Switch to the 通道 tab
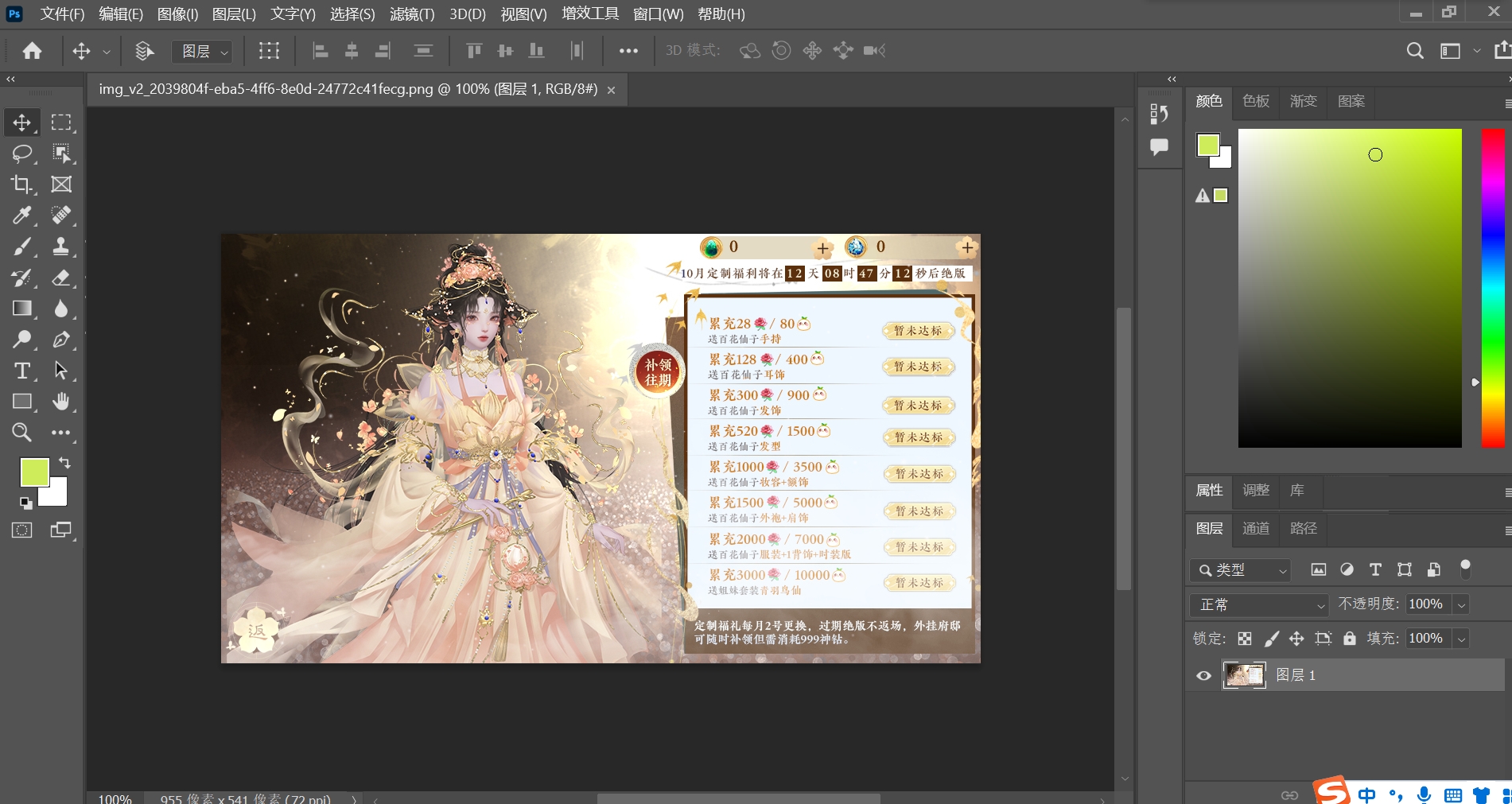The width and height of the screenshot is (1512, 804). (1256, 529)
